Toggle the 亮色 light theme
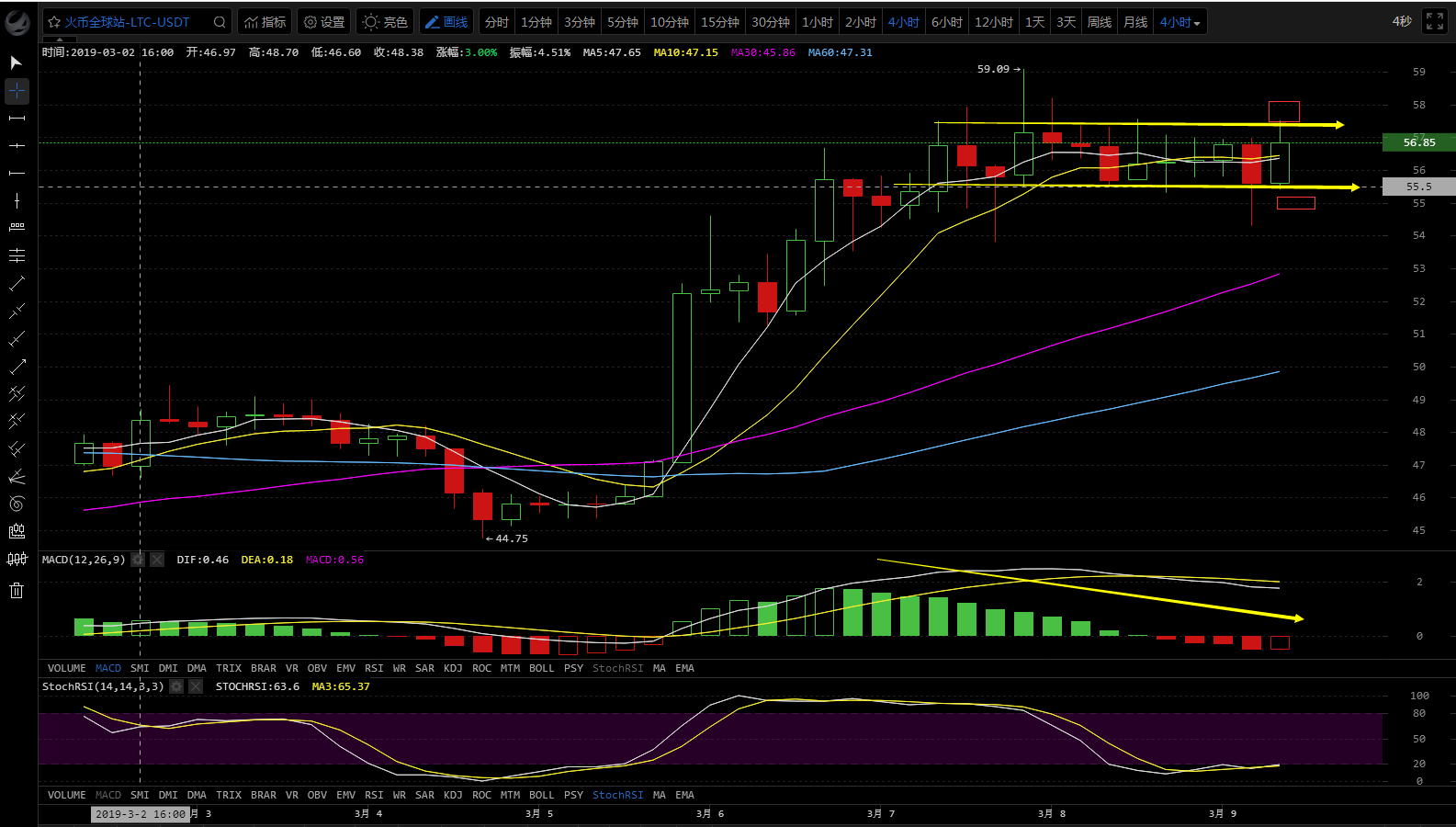Image resolution: width=1456 pixels, height=827 pixels. [385, 22]
